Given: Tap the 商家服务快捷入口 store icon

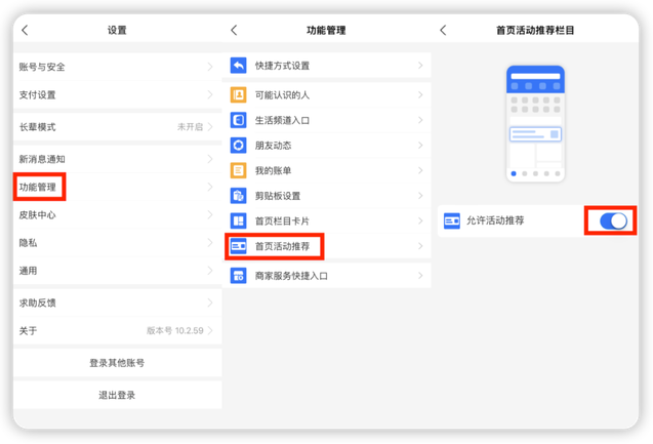Looking at the screenshot, I should click(238, 276).
